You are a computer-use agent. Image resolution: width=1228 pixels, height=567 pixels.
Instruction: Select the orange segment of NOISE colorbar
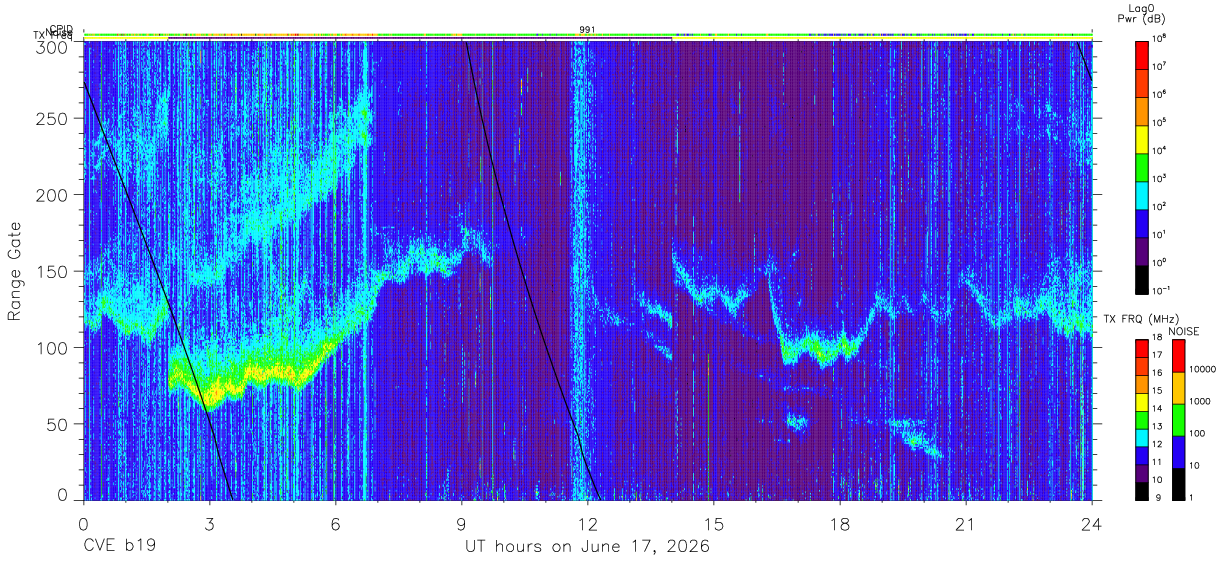coord(1179,387)
